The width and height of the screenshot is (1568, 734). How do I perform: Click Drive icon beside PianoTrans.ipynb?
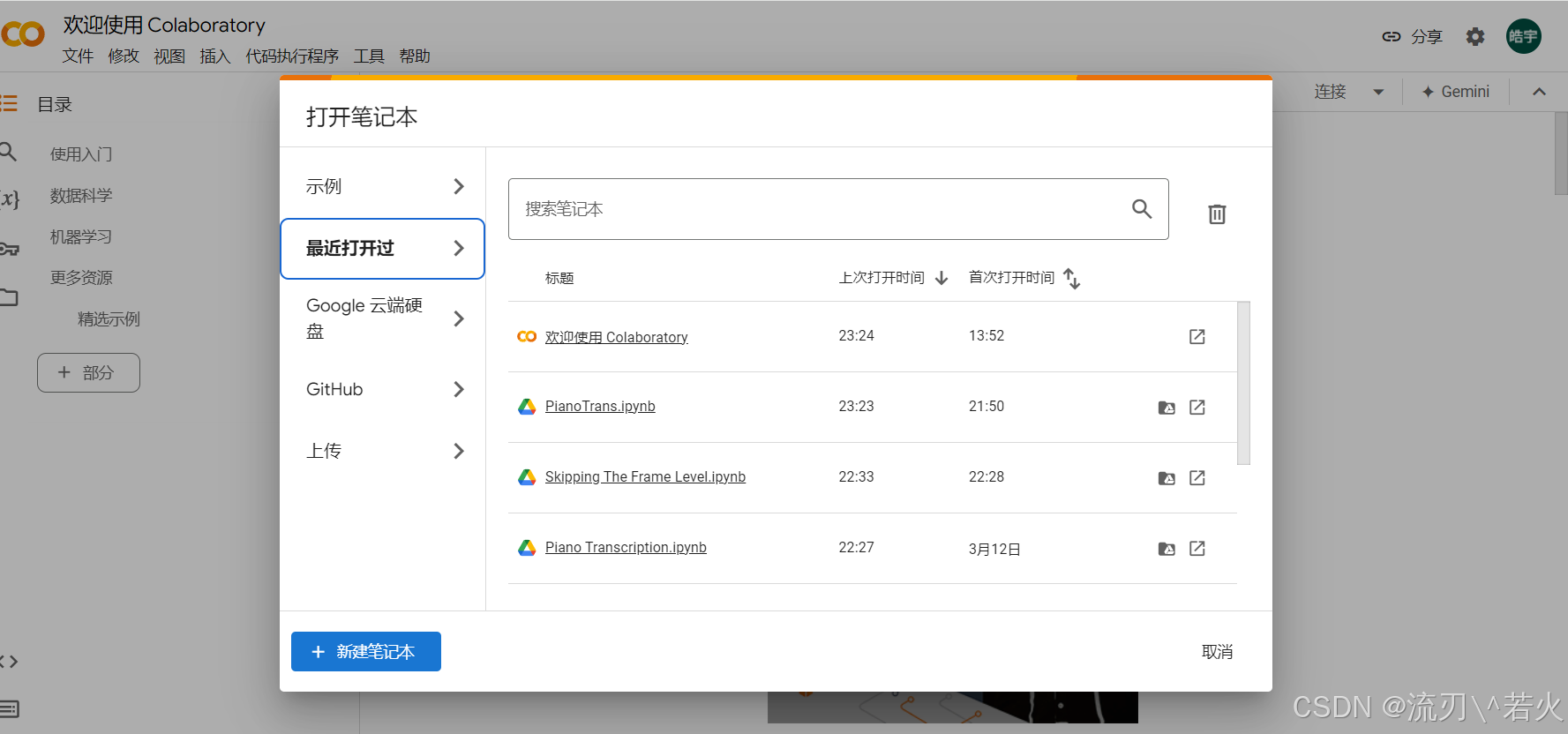coord(527,407)
